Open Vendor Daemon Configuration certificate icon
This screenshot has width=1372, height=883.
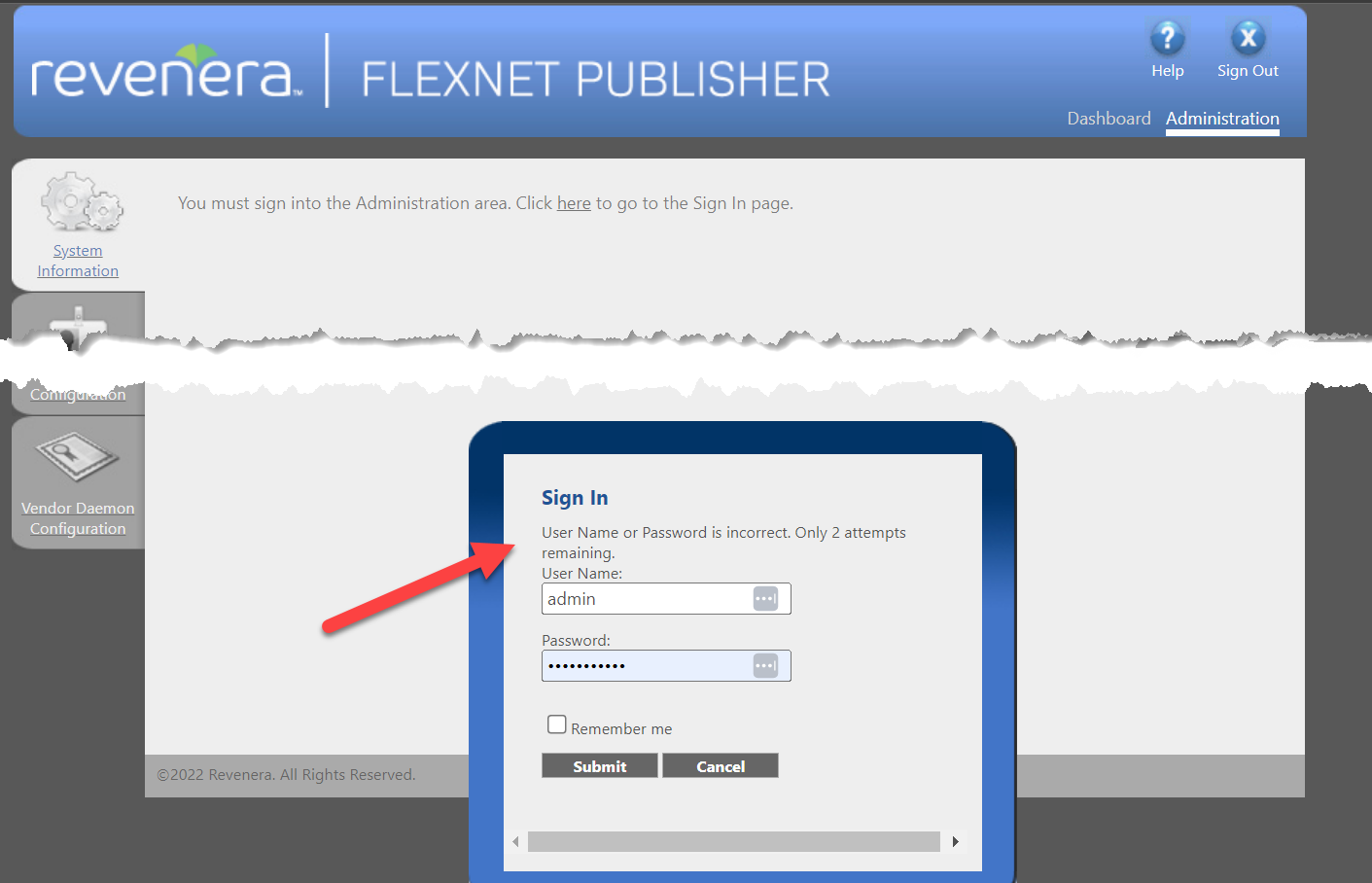click(77, 457)
